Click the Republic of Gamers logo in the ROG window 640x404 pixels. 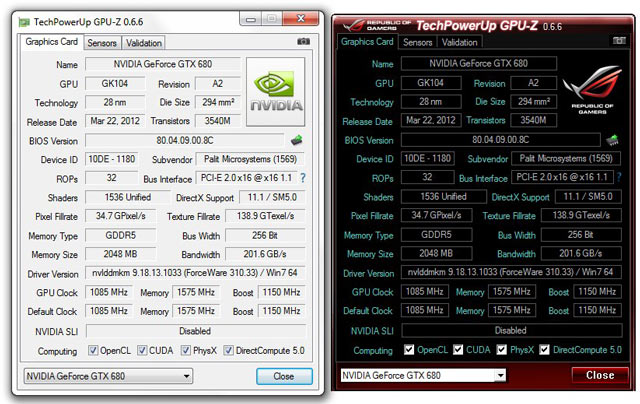coord(592,90)
